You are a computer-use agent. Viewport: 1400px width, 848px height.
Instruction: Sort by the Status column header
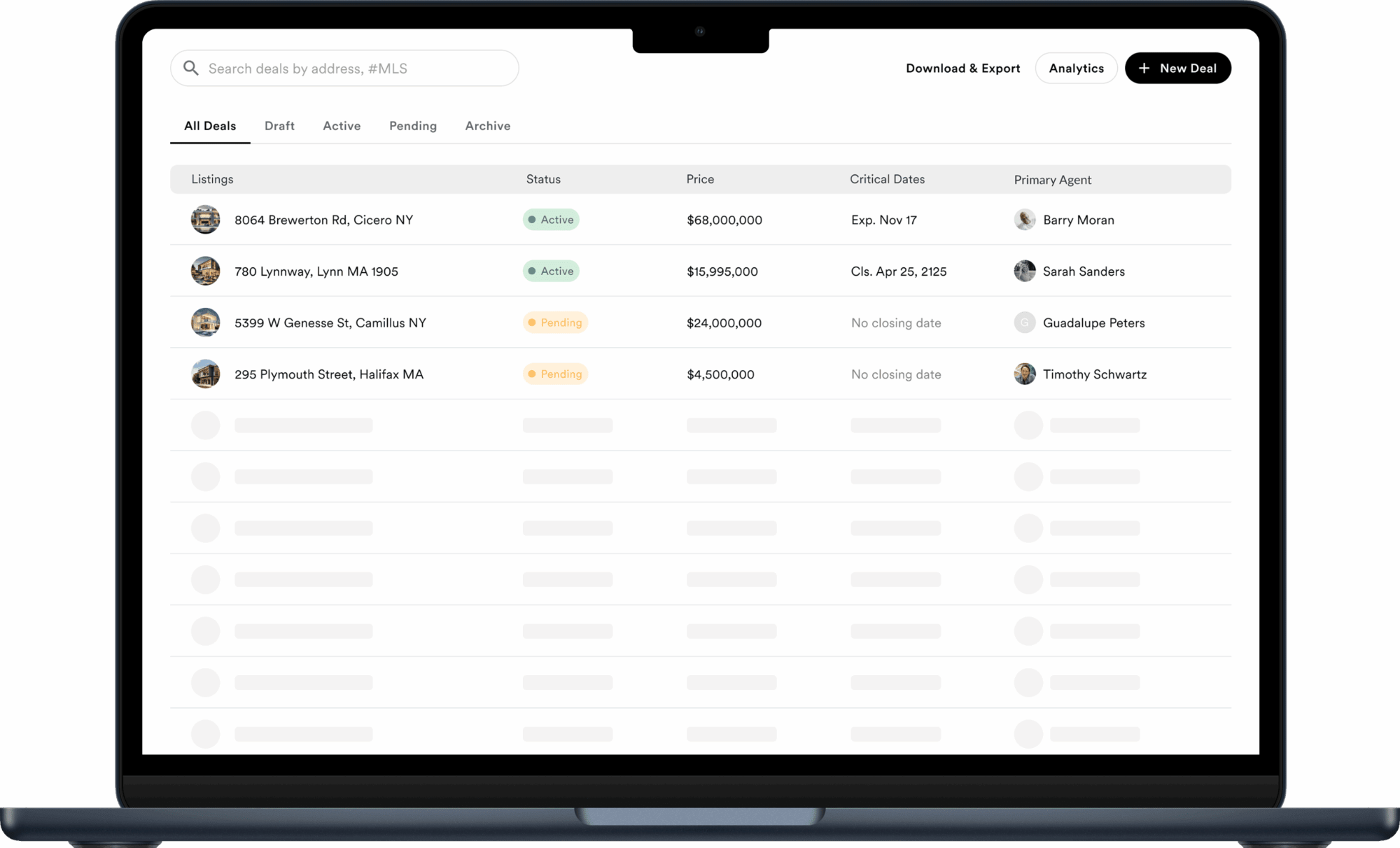[543, 179]
